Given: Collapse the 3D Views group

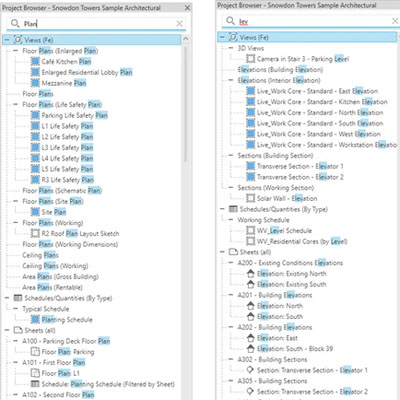Looking at the screenshot, I should coord(231,48).
